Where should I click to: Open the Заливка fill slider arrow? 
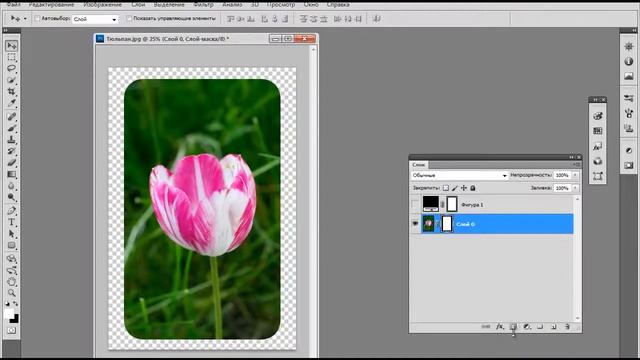tap(576, 188)
